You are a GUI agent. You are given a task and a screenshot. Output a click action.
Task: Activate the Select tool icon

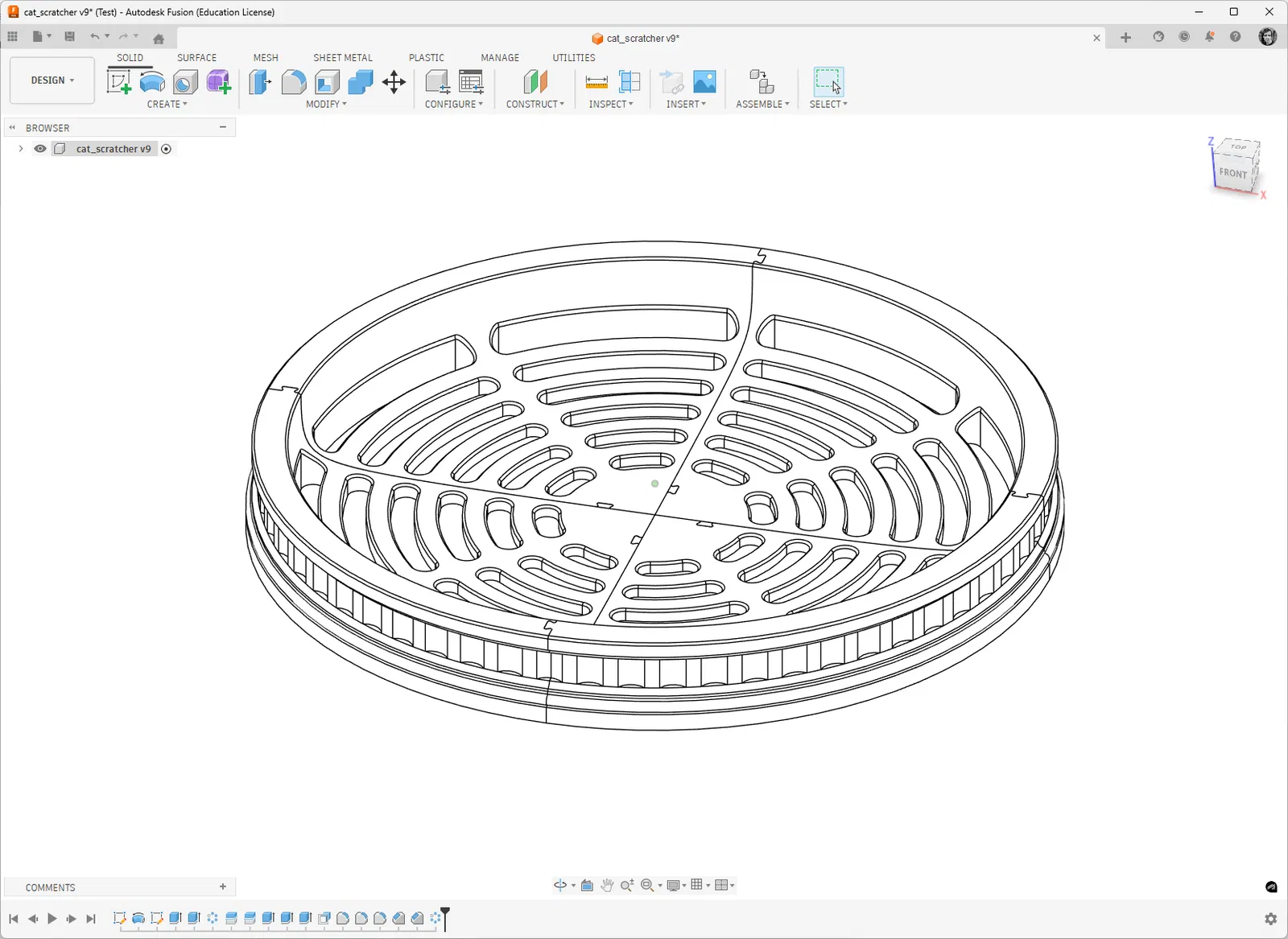coord(828,82)
